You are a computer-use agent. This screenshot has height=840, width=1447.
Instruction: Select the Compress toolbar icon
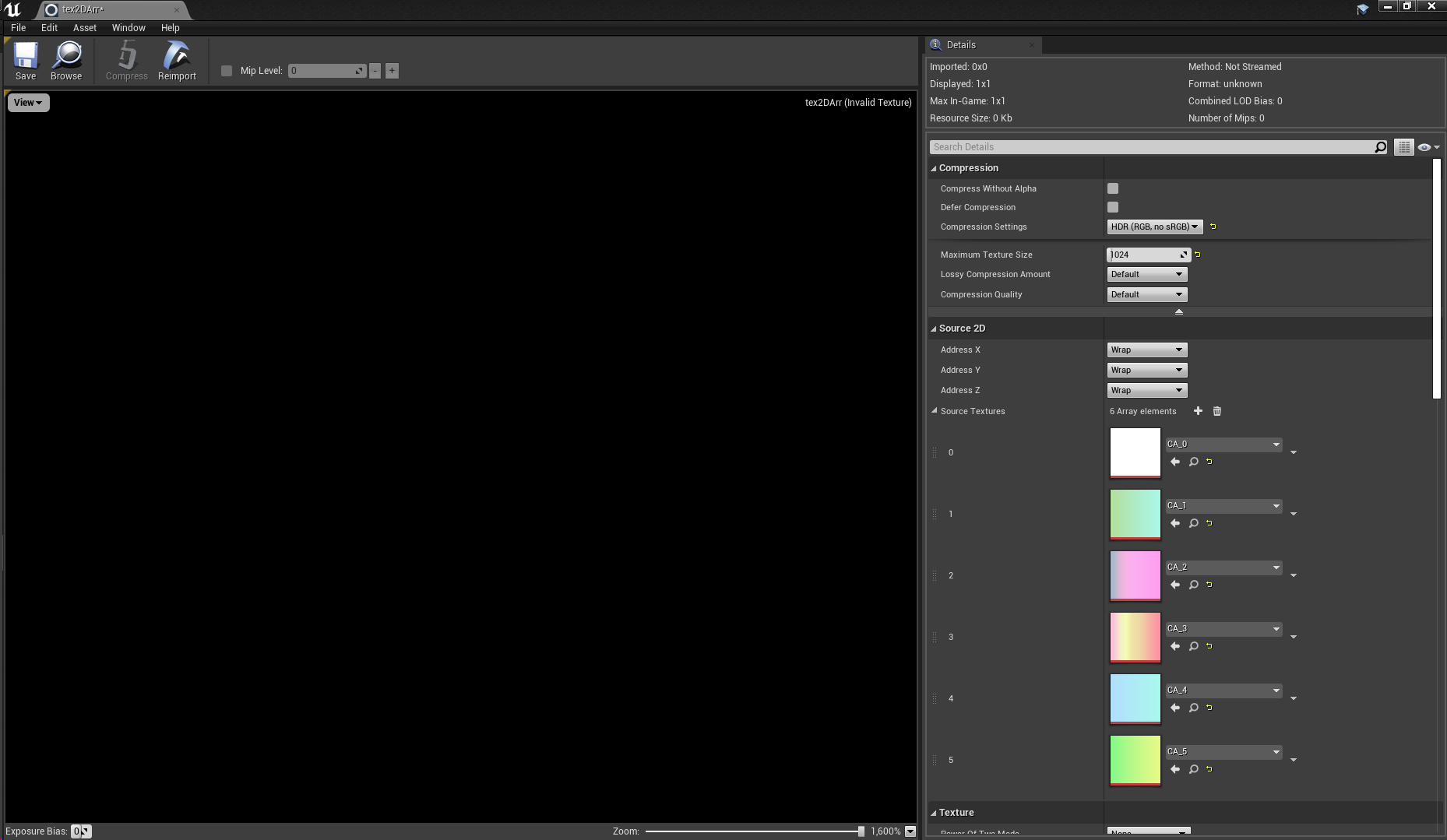(x=126, y=60)
